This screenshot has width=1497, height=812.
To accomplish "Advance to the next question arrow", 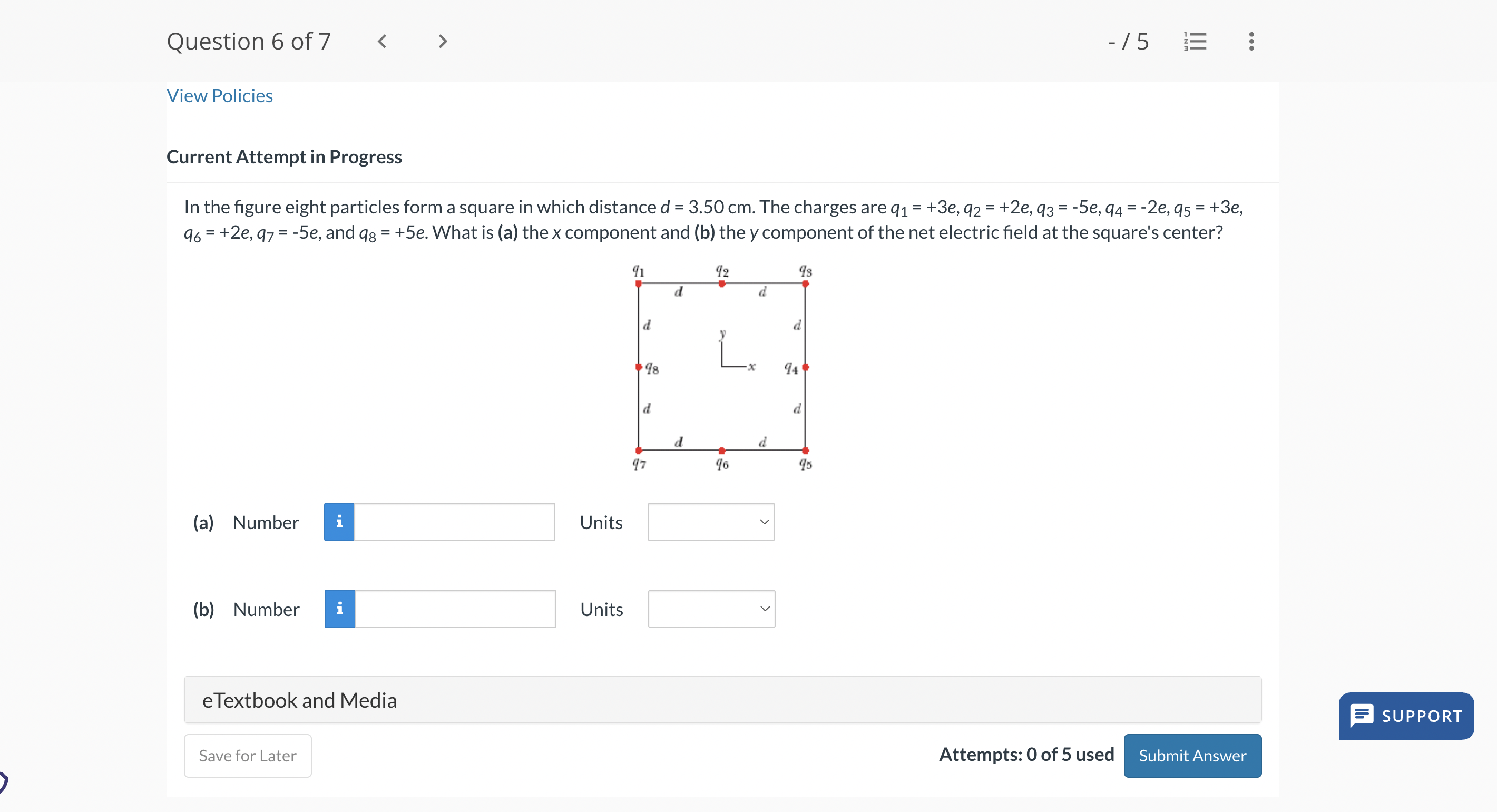I will [x=442, y=41].
